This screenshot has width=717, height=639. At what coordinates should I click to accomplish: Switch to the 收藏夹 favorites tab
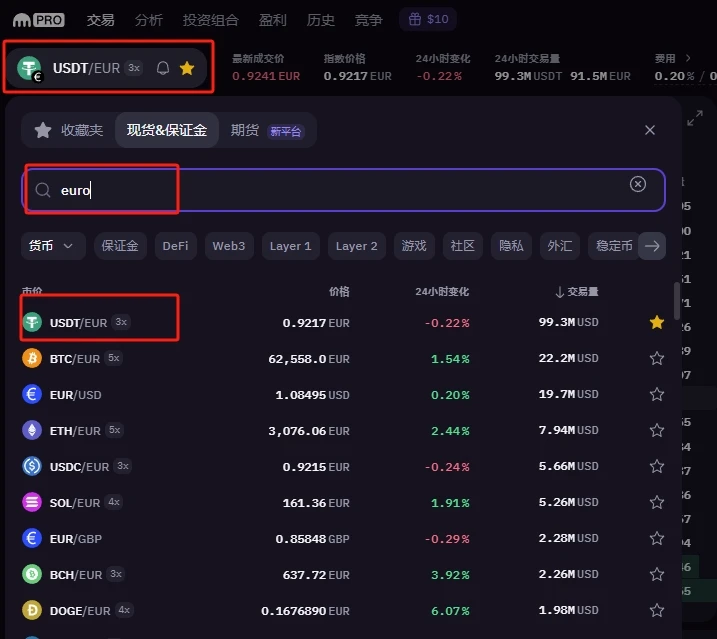click(69, 130)
